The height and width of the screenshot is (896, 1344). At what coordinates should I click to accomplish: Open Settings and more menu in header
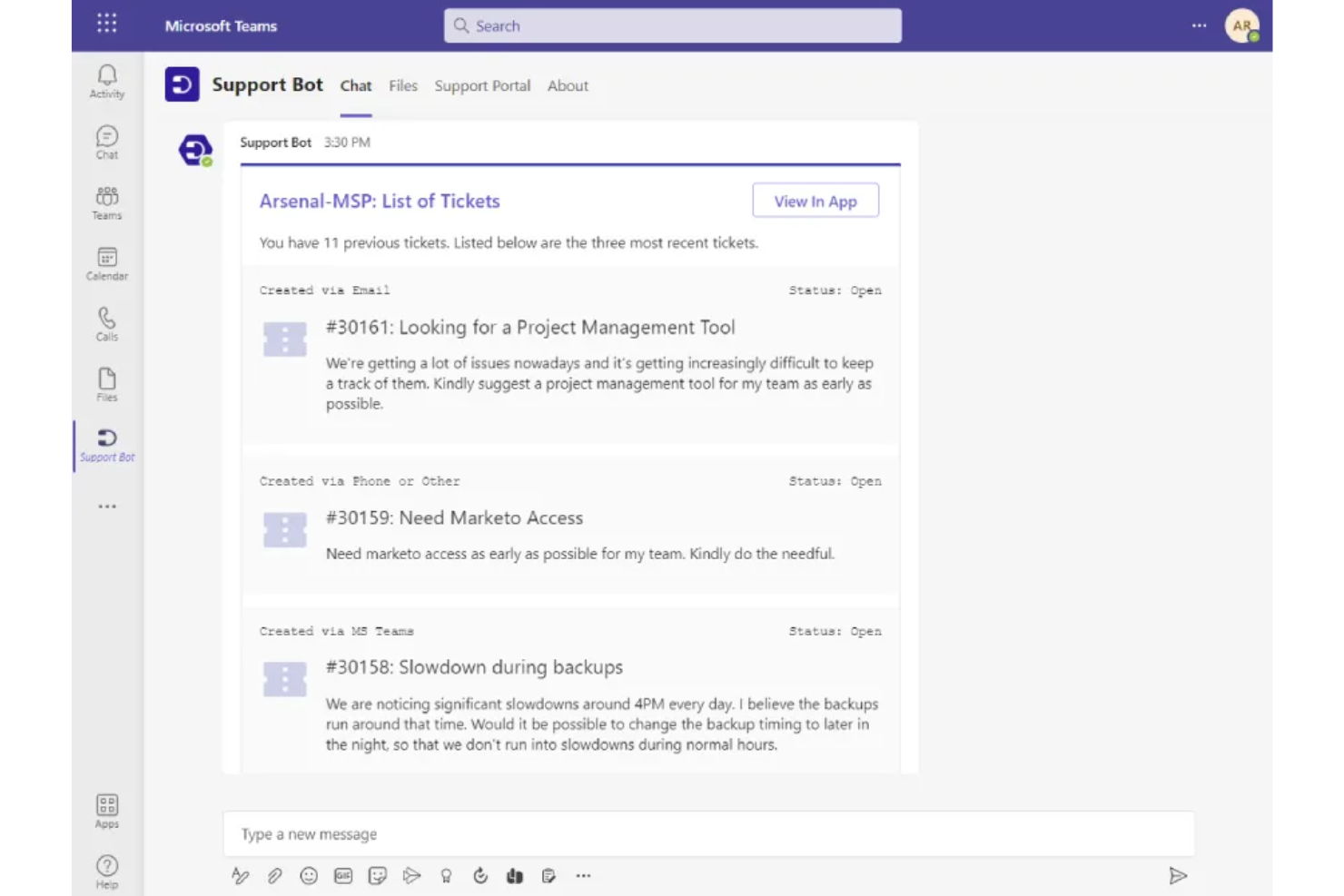point(1199,25)
